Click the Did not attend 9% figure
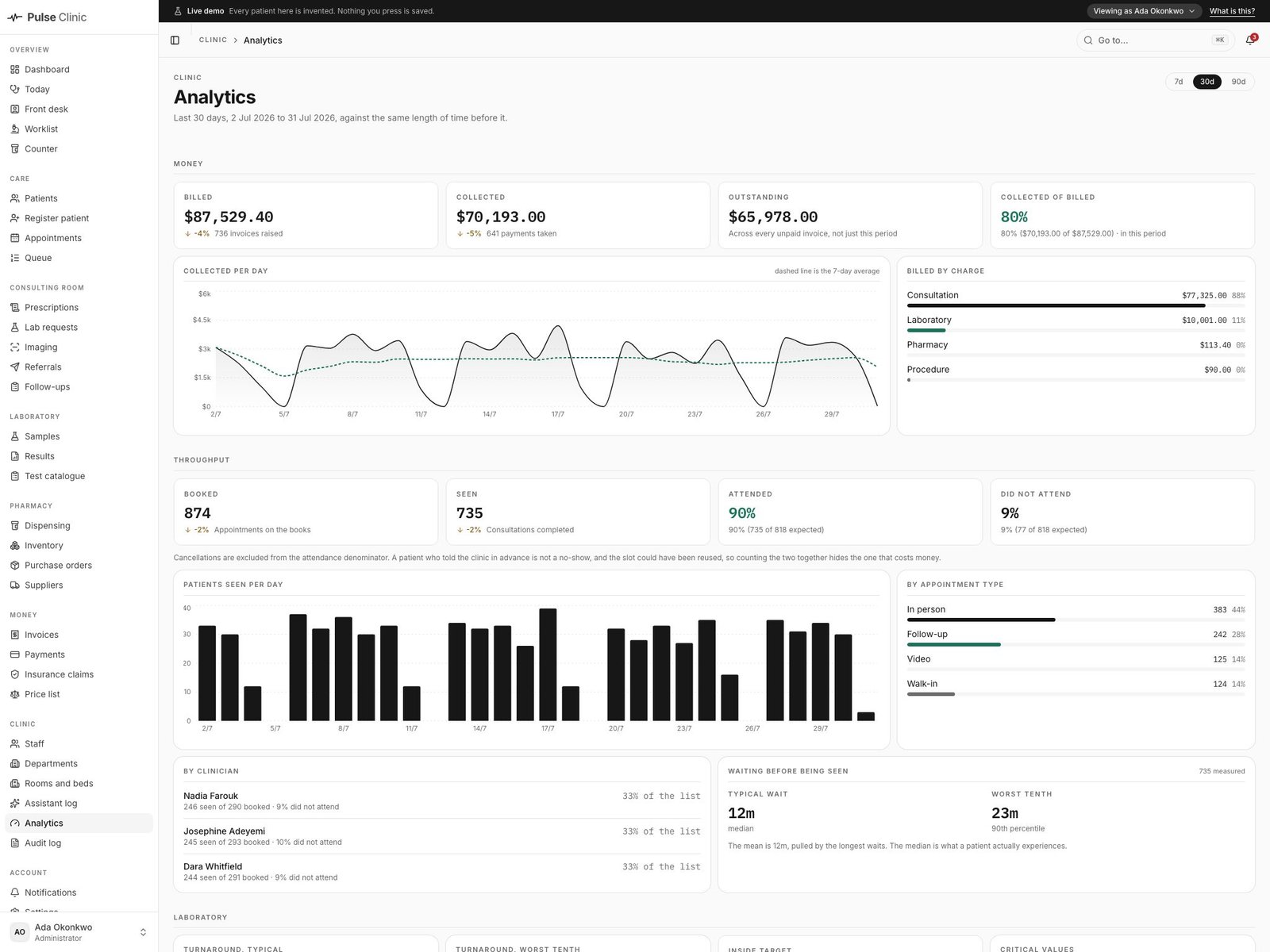The height and width of the screenshot is (952, 1270). point(1010,513)
